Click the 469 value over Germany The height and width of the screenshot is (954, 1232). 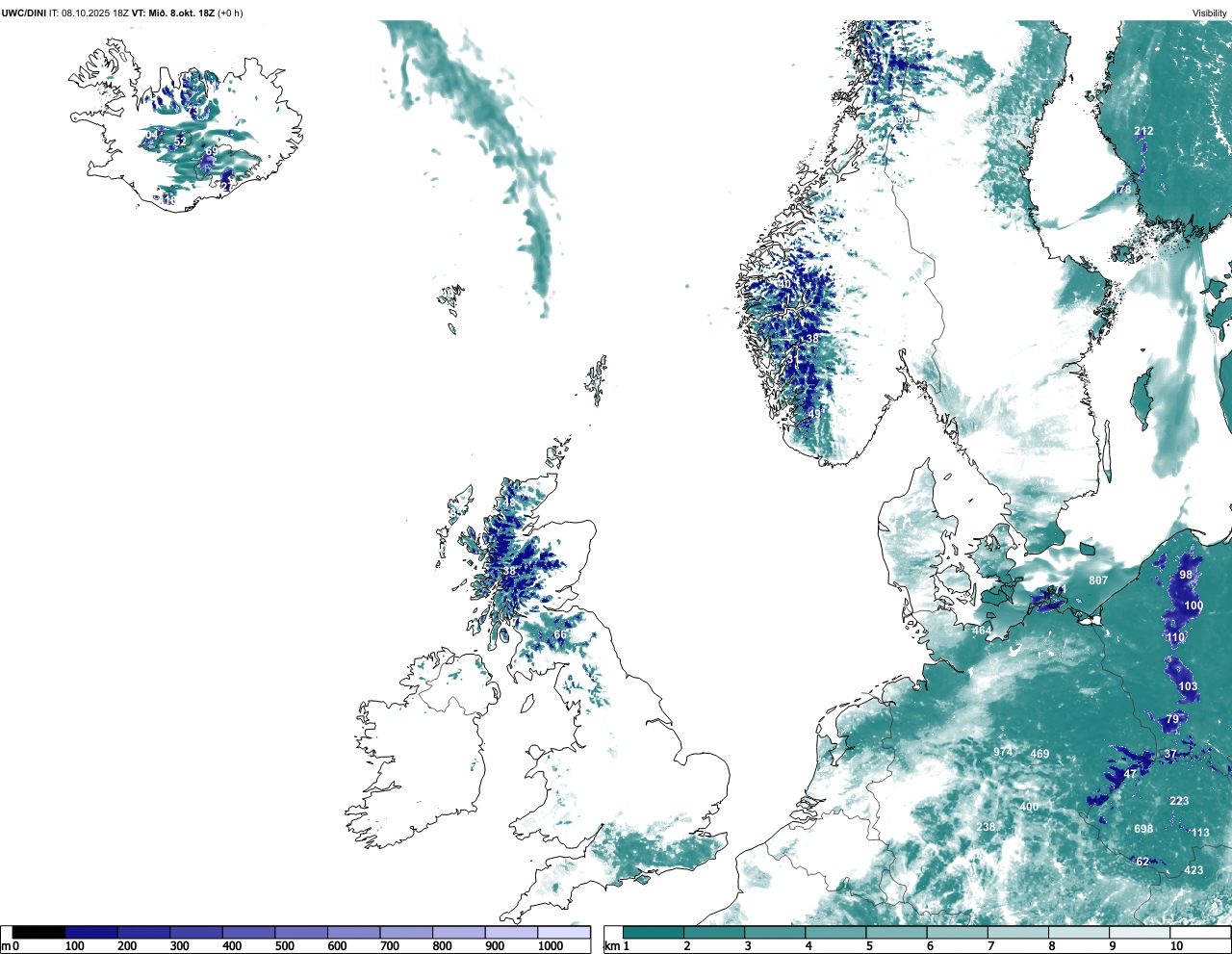click(1039, 754)
